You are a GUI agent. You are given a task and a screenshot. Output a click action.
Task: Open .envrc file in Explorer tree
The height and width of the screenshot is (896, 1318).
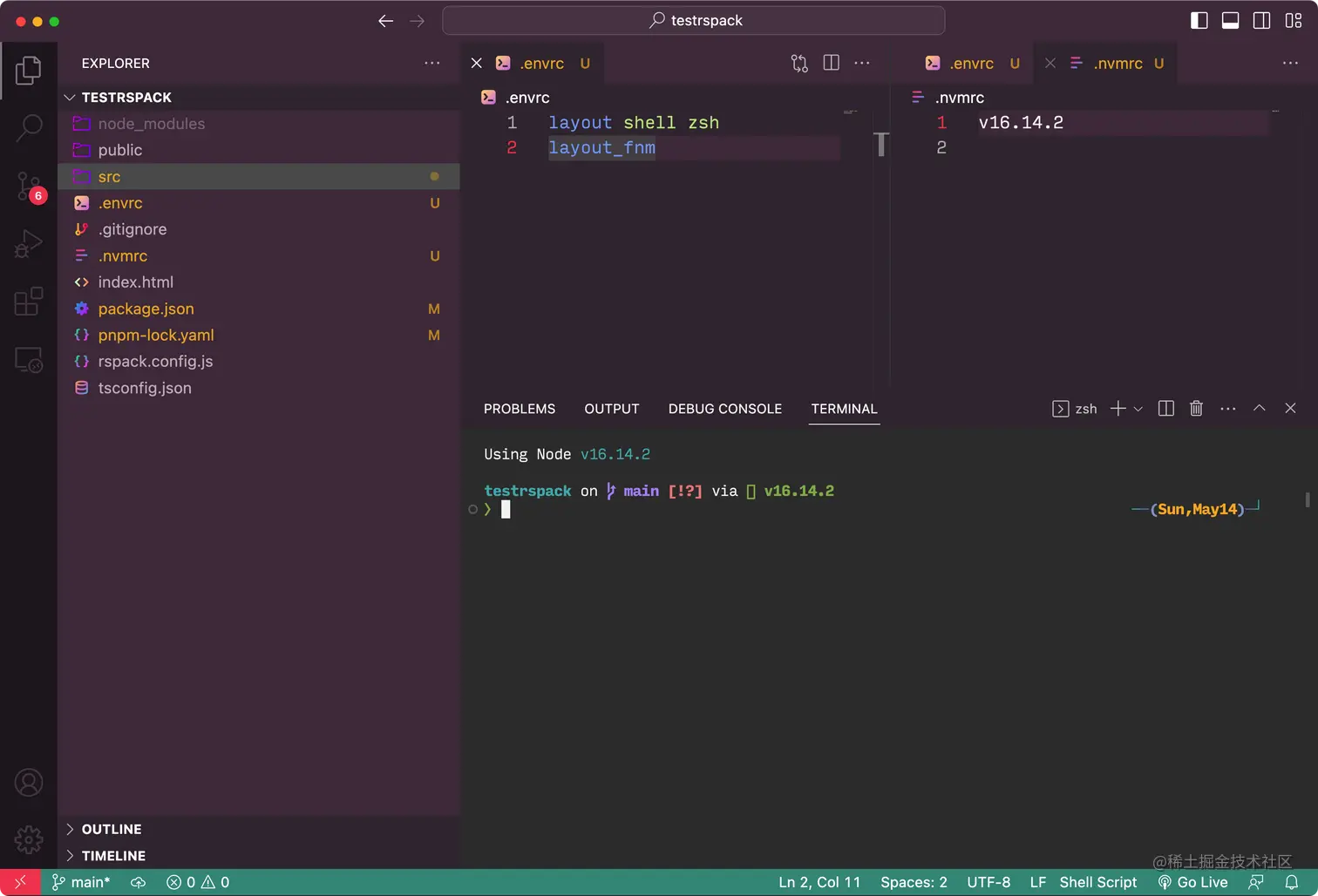tap(259, 203)
